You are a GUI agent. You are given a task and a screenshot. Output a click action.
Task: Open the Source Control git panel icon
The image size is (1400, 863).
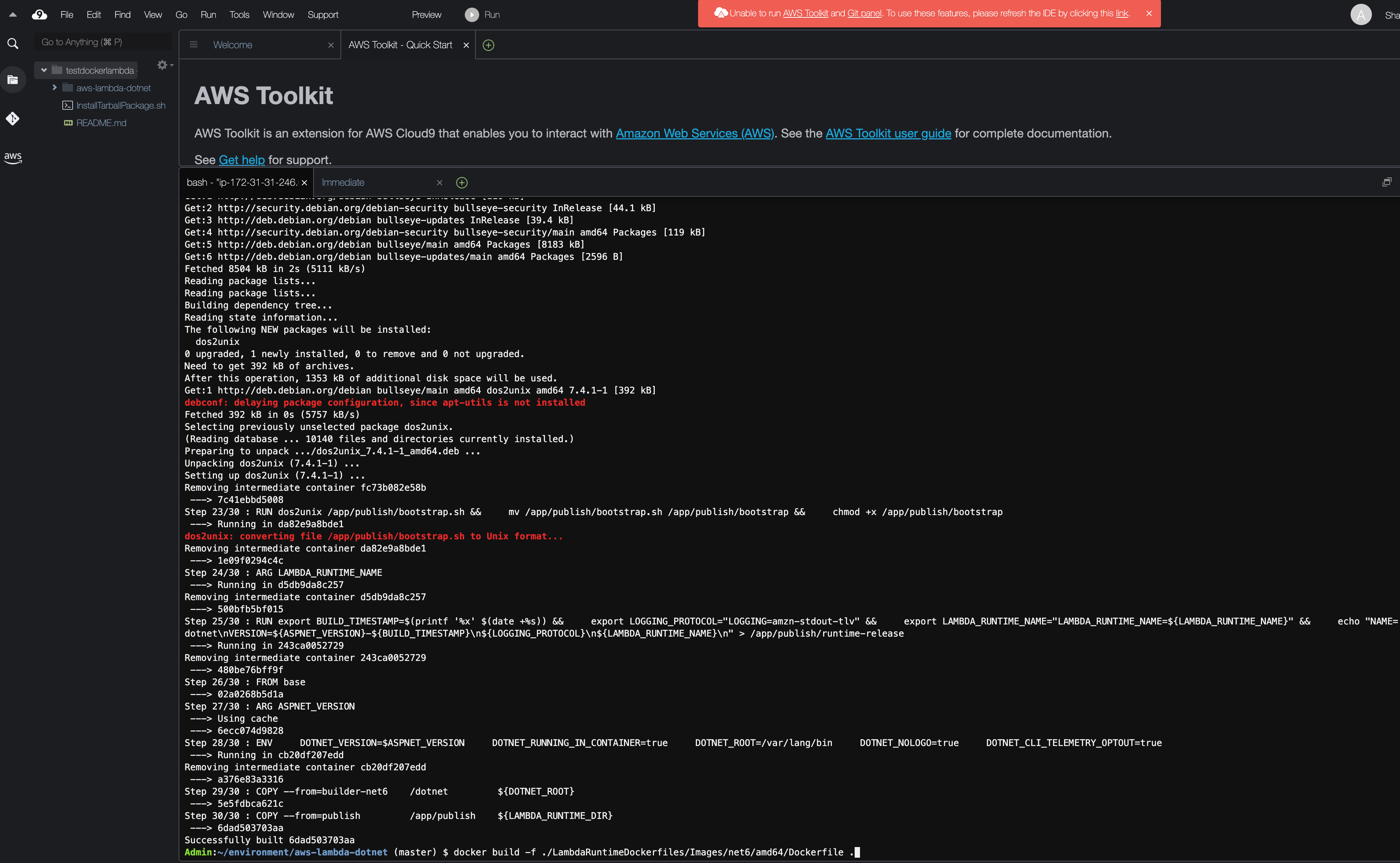(13, 118)
